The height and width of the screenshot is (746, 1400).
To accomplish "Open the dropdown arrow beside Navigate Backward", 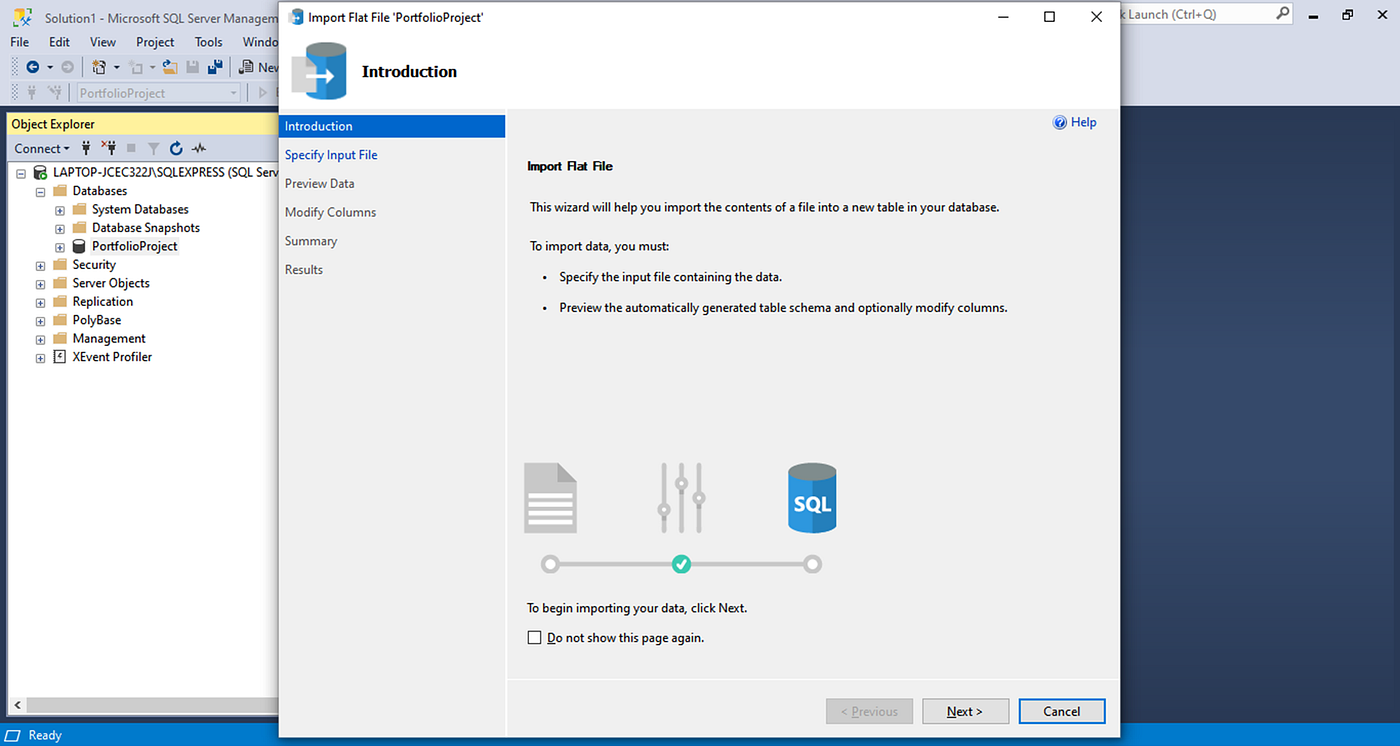I will [x=50, y=67].
